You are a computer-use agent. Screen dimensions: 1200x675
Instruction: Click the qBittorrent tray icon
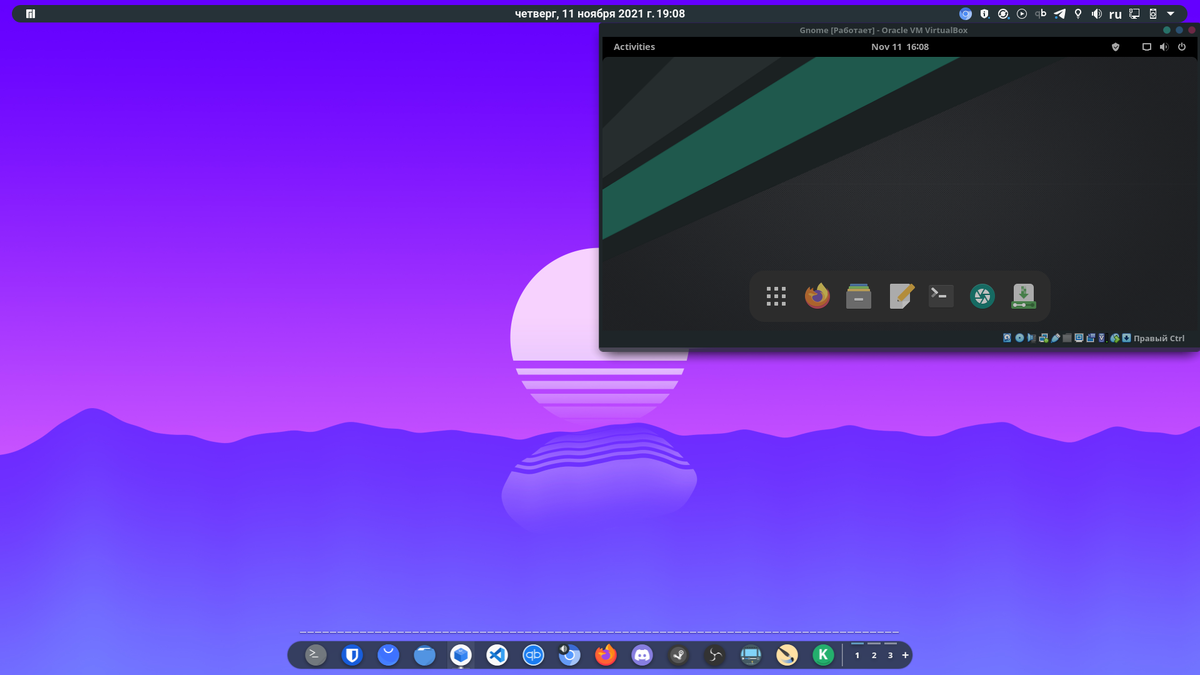pos(1040,14)
